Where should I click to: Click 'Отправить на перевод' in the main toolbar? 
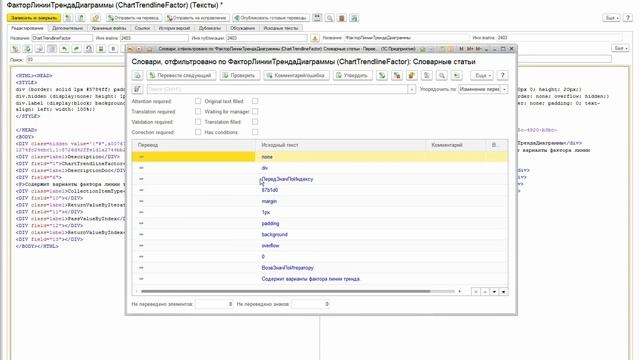tap(133, 18)
